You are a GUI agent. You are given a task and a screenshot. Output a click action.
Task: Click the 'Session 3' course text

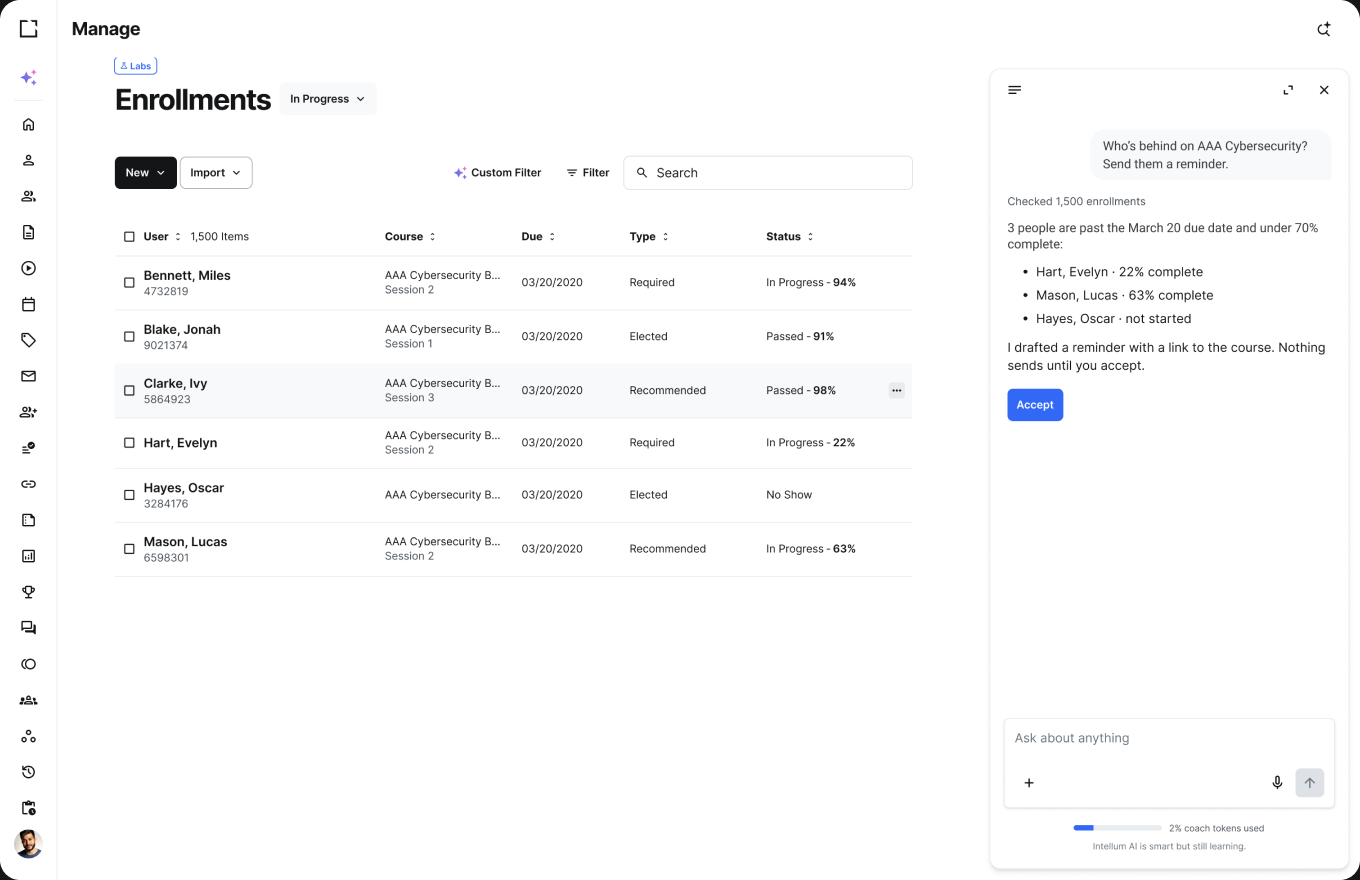409,398
